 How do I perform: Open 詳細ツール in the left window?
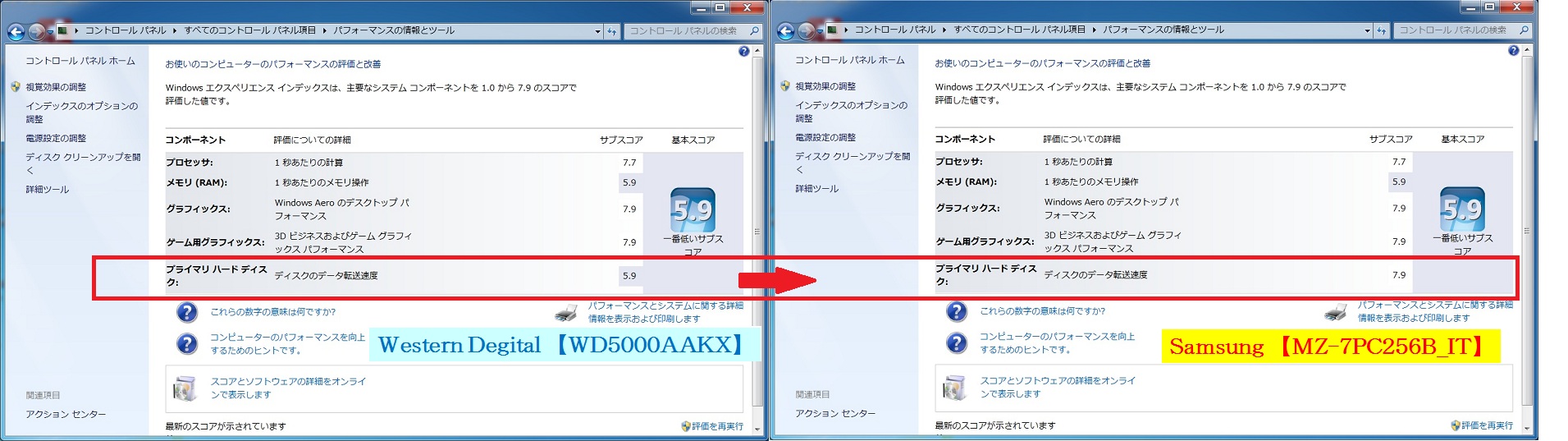click(x=48, y=190)
